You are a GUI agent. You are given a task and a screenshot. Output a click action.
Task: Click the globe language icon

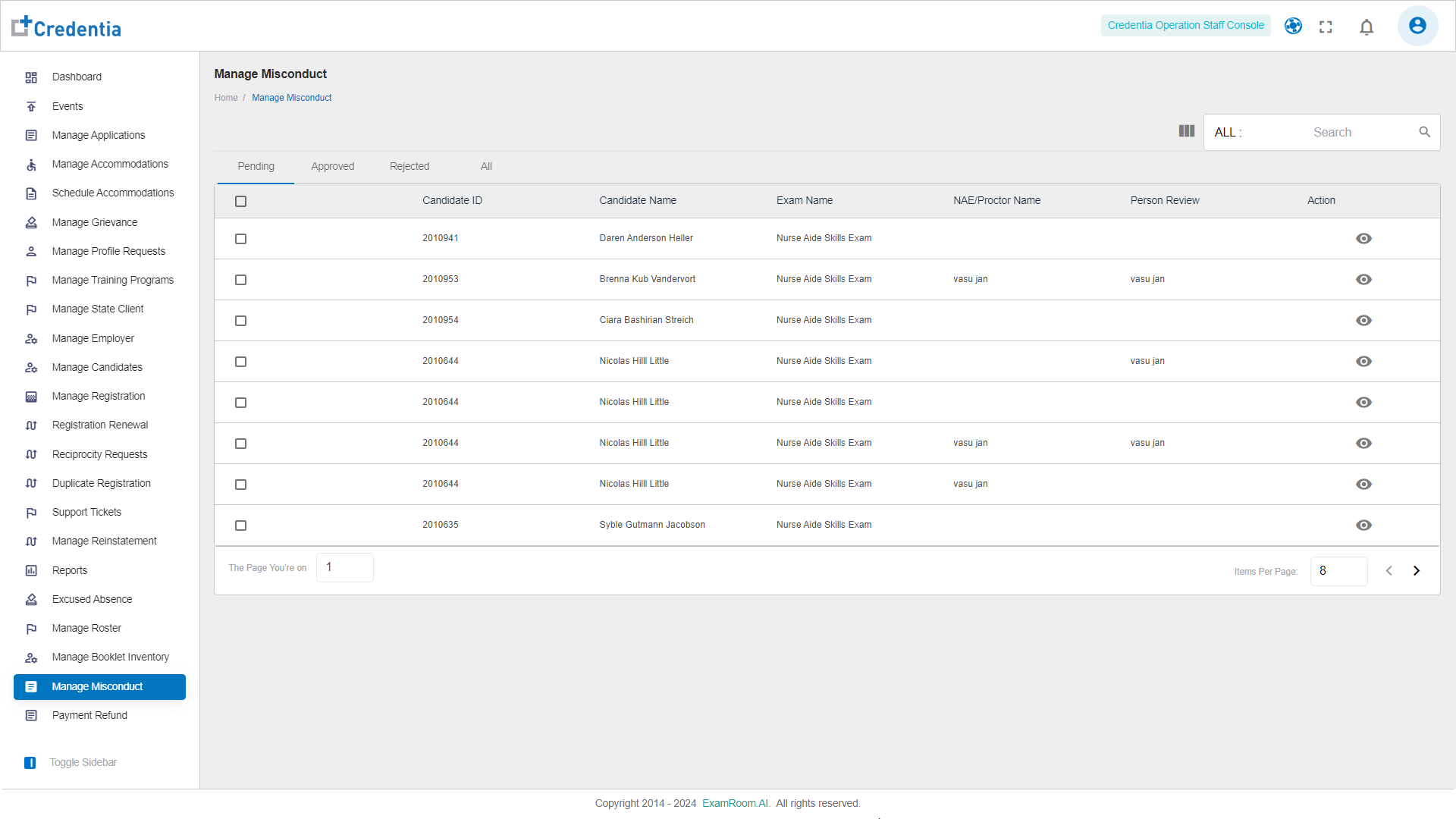coord(1293,27)
